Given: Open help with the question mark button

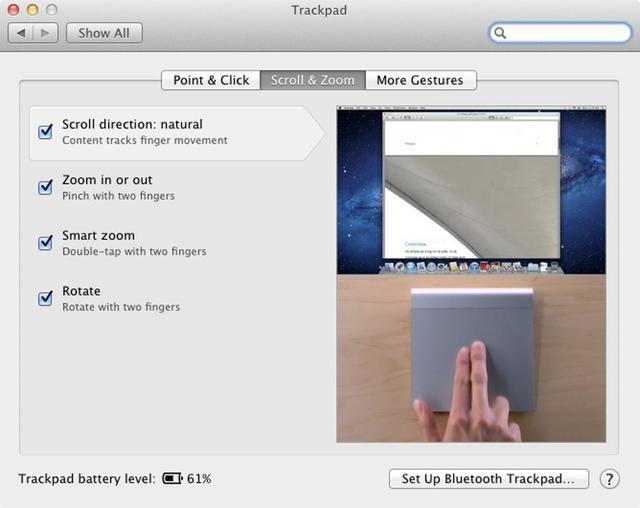Looking at the screenshot, I should [609, 479].
